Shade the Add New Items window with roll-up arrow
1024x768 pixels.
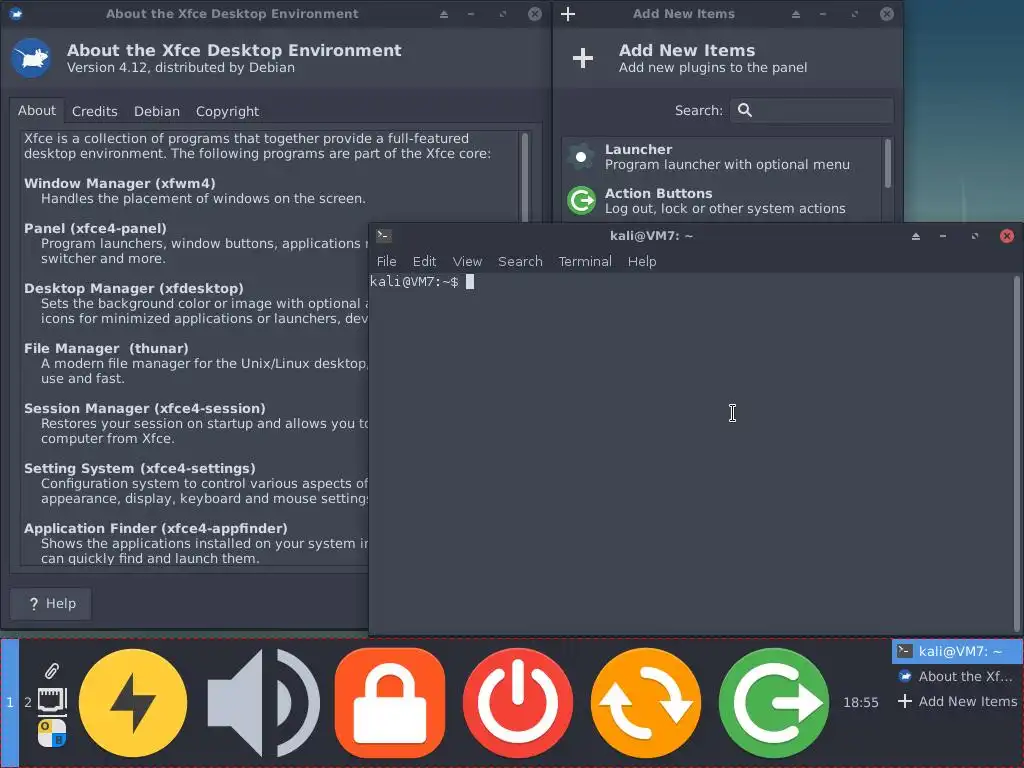795,14
